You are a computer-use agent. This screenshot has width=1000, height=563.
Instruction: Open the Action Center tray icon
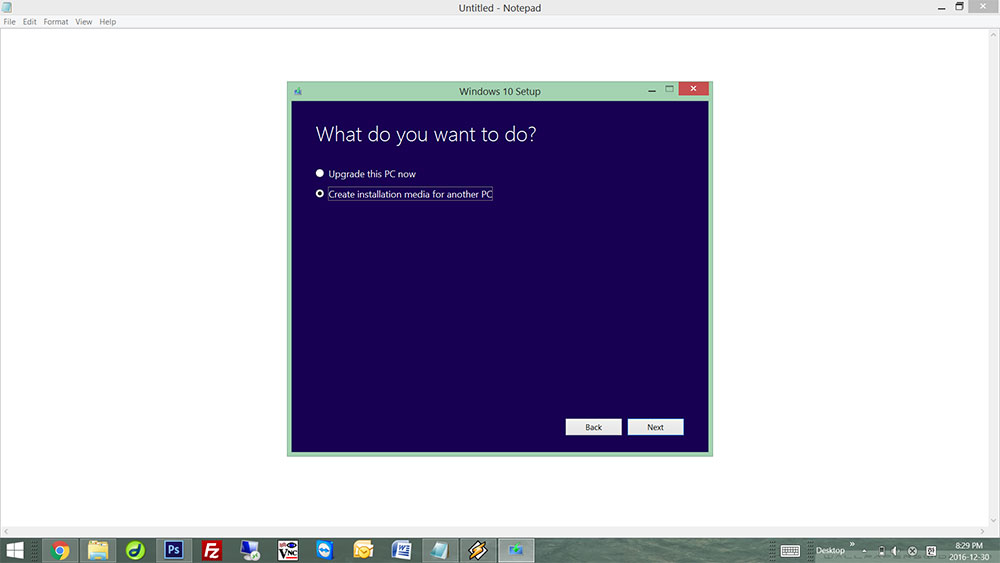pyautogui.click(x=931, y=551)
